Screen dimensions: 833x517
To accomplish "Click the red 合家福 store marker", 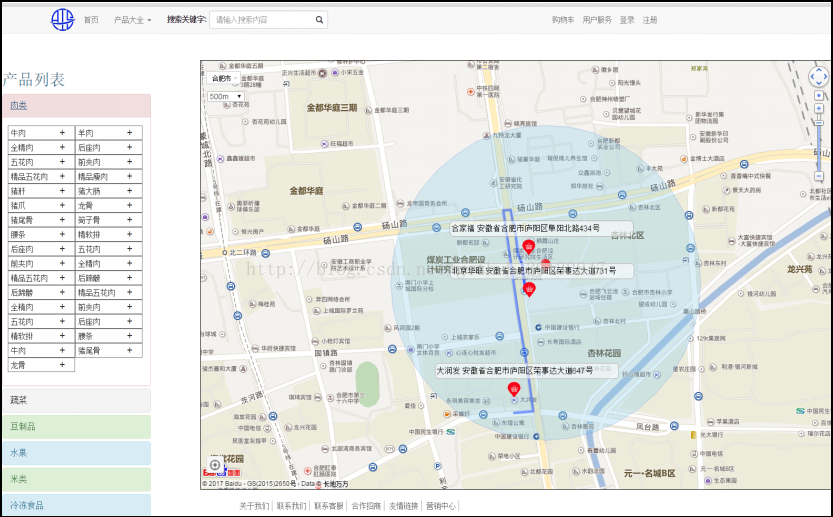I will (x=529, y=247).
